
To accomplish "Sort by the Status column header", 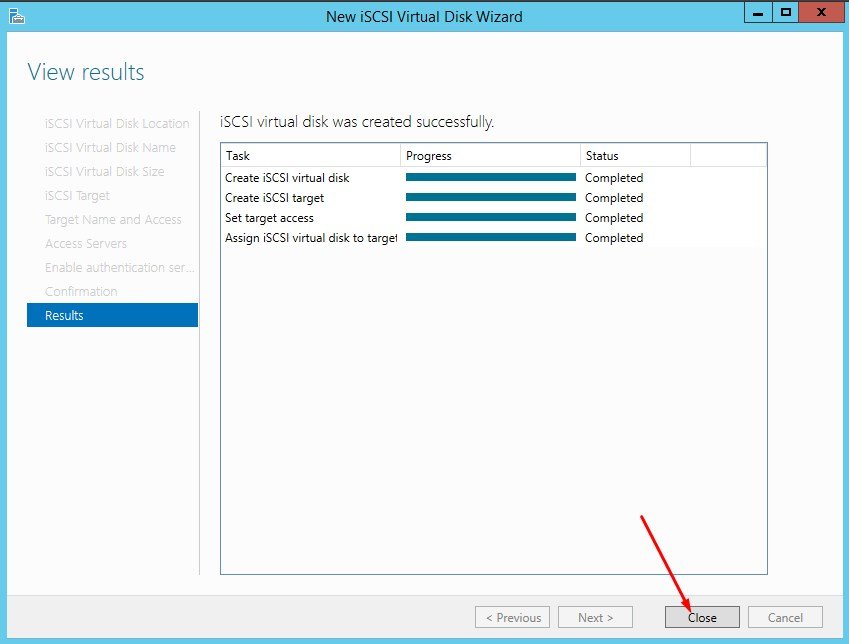I will [x=635, y=155].
